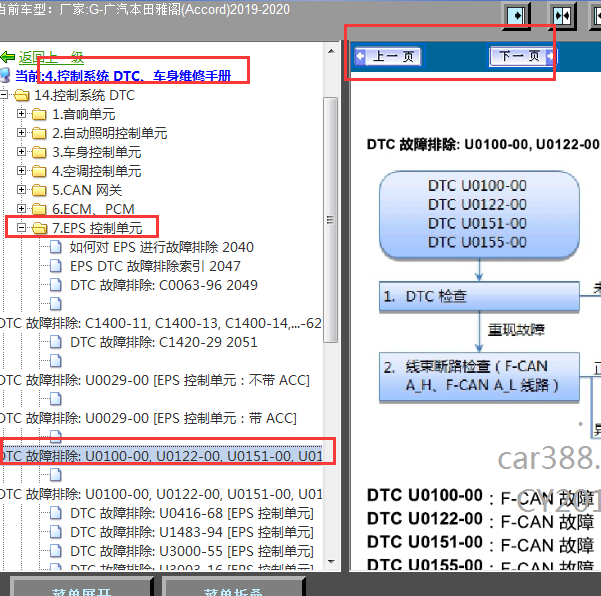Open DTC 故障排除: U3000-55 [EPS 控制单元]
The width and height of the screenshot is (601, 596).
(192, 551)
